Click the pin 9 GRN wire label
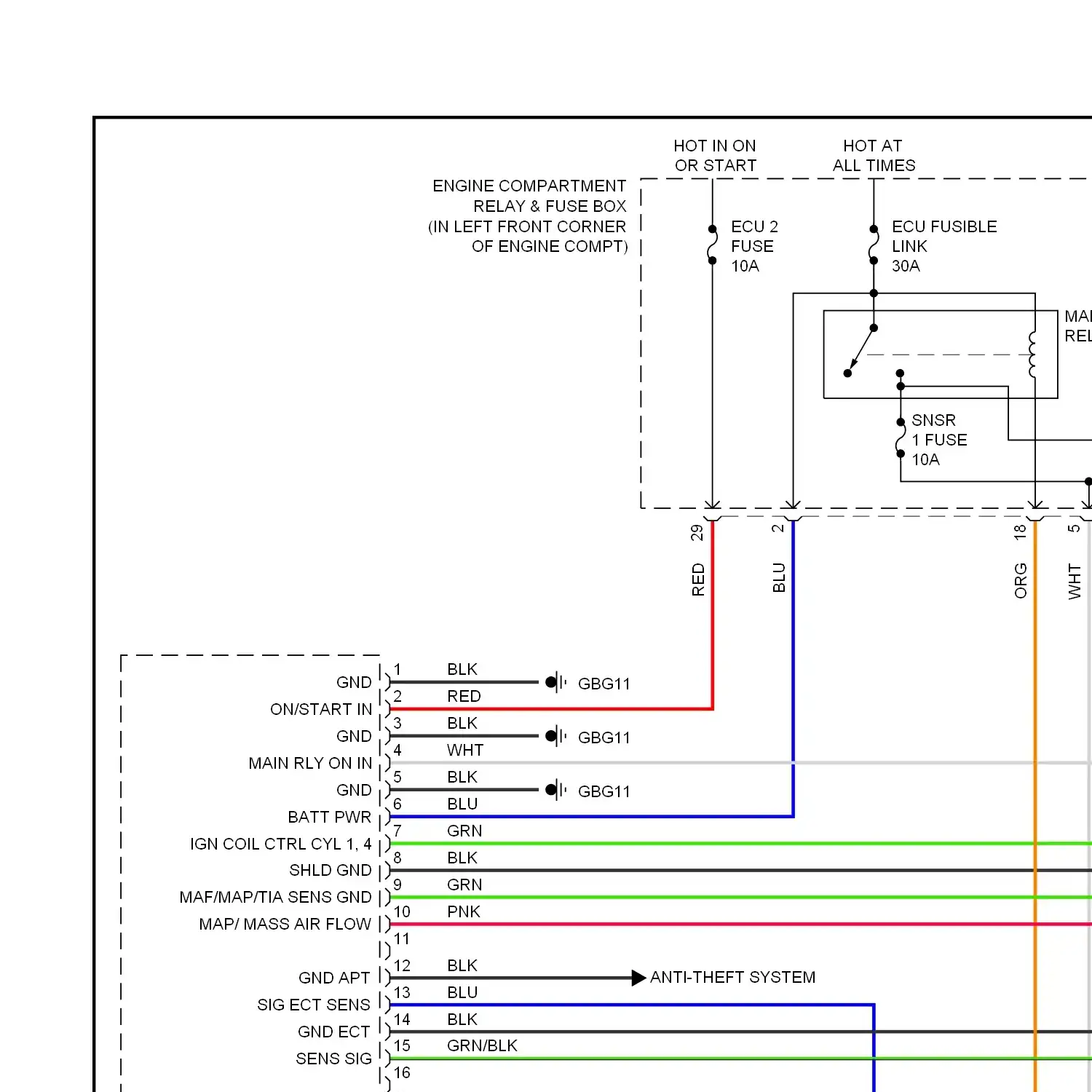This screenshot has width=1092, height=1092. tap(464, 885)
